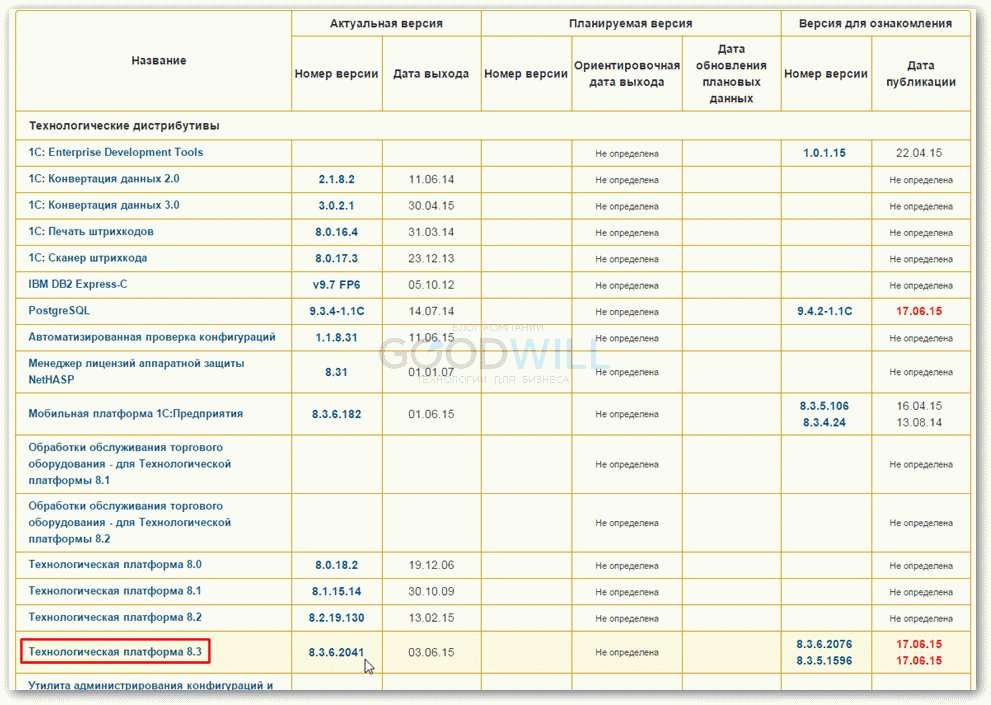Open IBM DB2 Express-C link
Screen dimensions: 991x705
[78, 285]
